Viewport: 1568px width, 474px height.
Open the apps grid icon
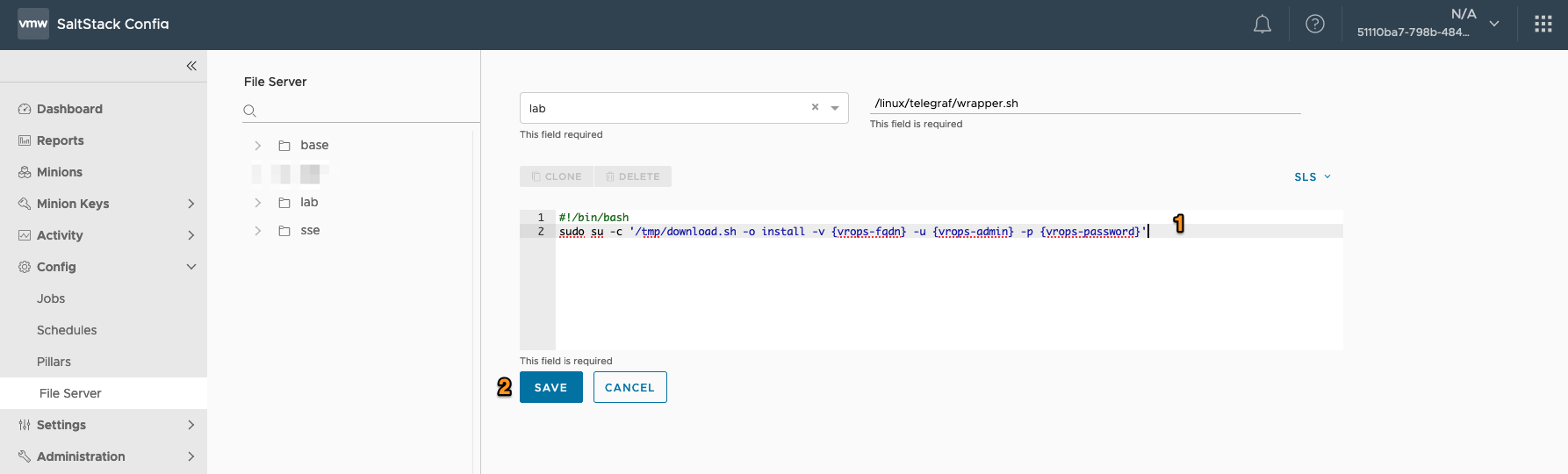tap(1543, 25)
